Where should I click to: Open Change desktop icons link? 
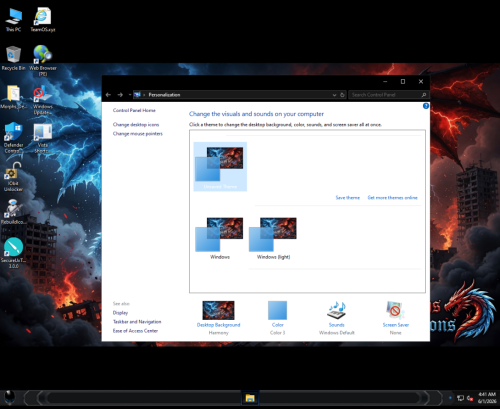(x=136, y=125)
